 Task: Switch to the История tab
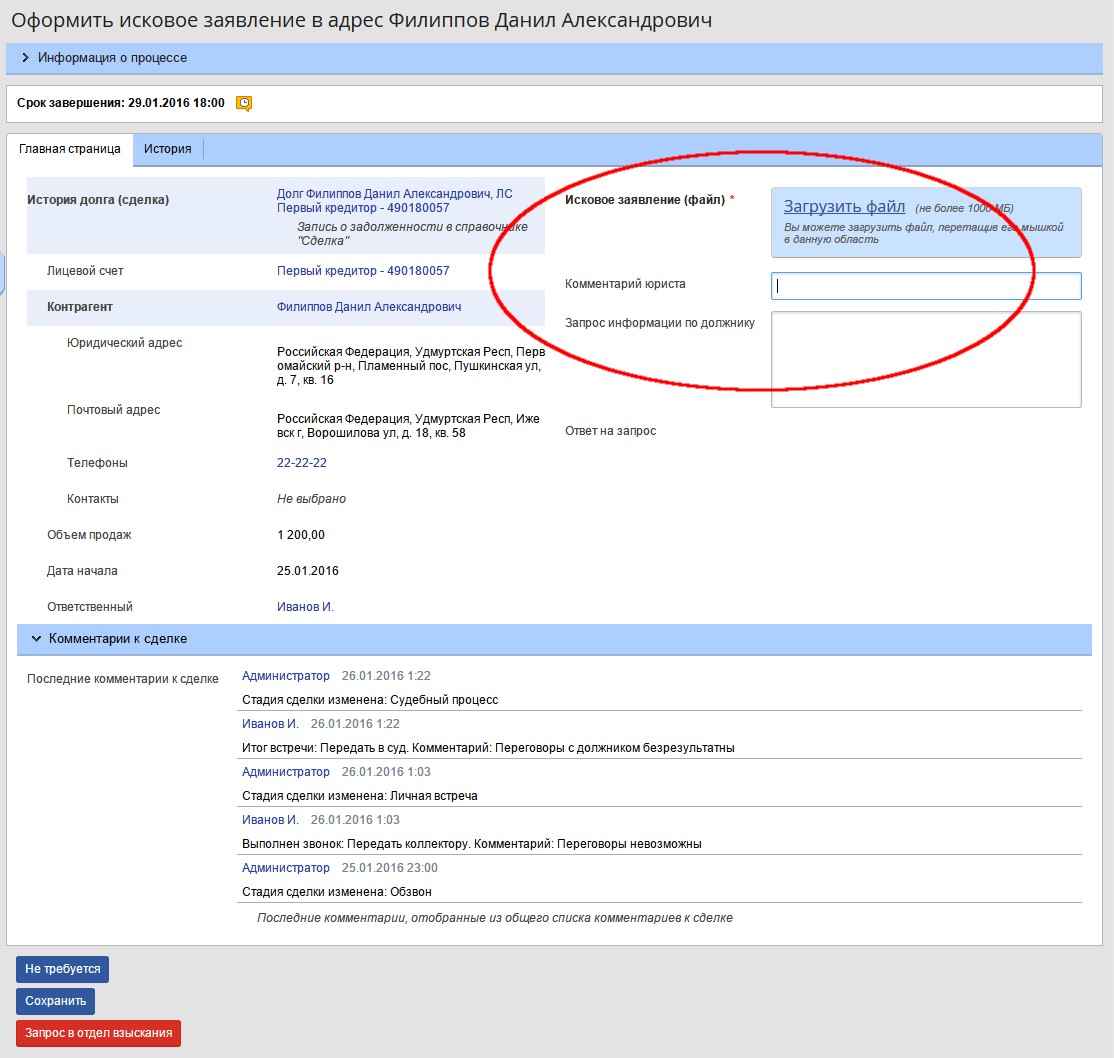tap(167, 149)
